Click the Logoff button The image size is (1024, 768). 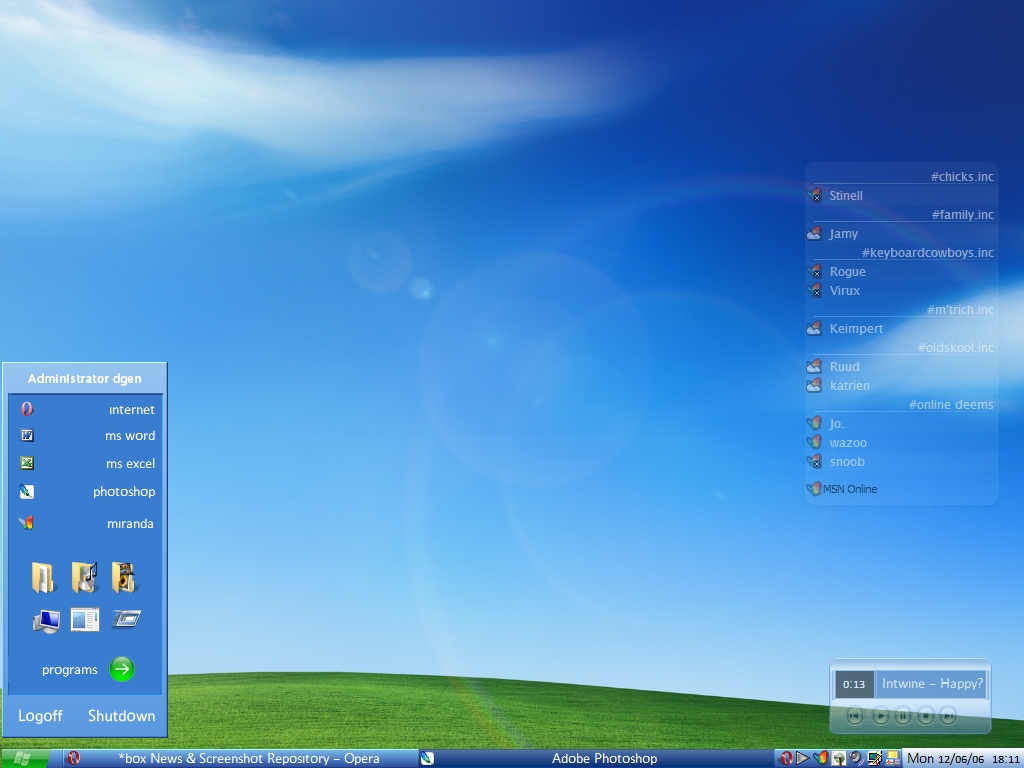40,716
